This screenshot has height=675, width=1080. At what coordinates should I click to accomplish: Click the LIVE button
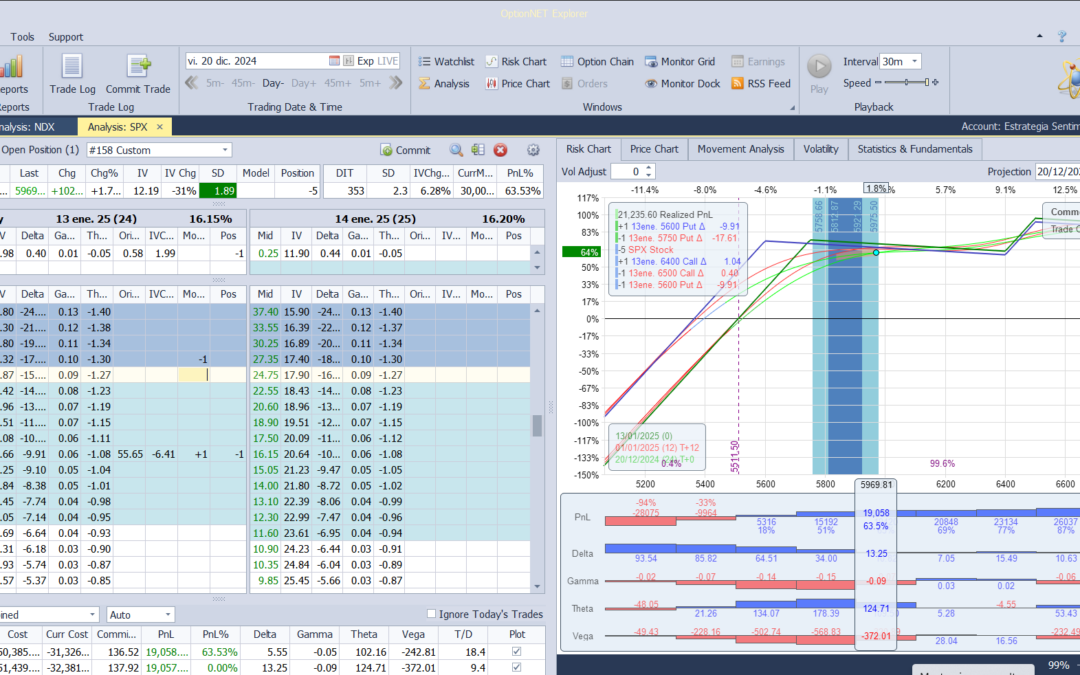pyautogui.click(x=388, y=61)
